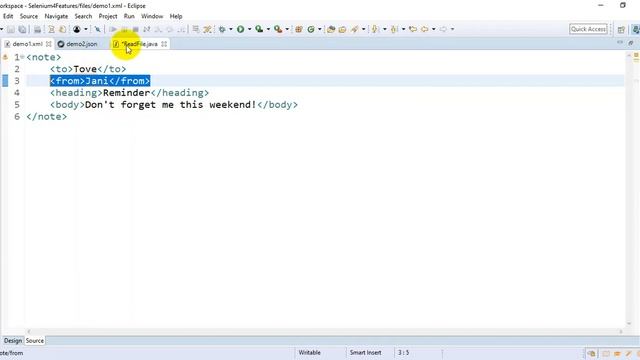This screenshot has width=640, height=360.
Task: Open the Window menu
Action: point(152,16)
